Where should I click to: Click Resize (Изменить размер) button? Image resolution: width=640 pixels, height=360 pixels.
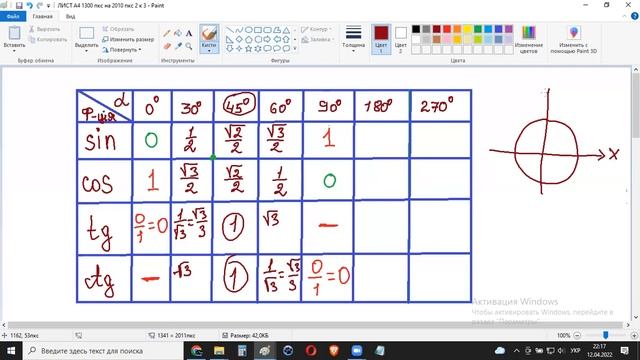click(128, 40)
